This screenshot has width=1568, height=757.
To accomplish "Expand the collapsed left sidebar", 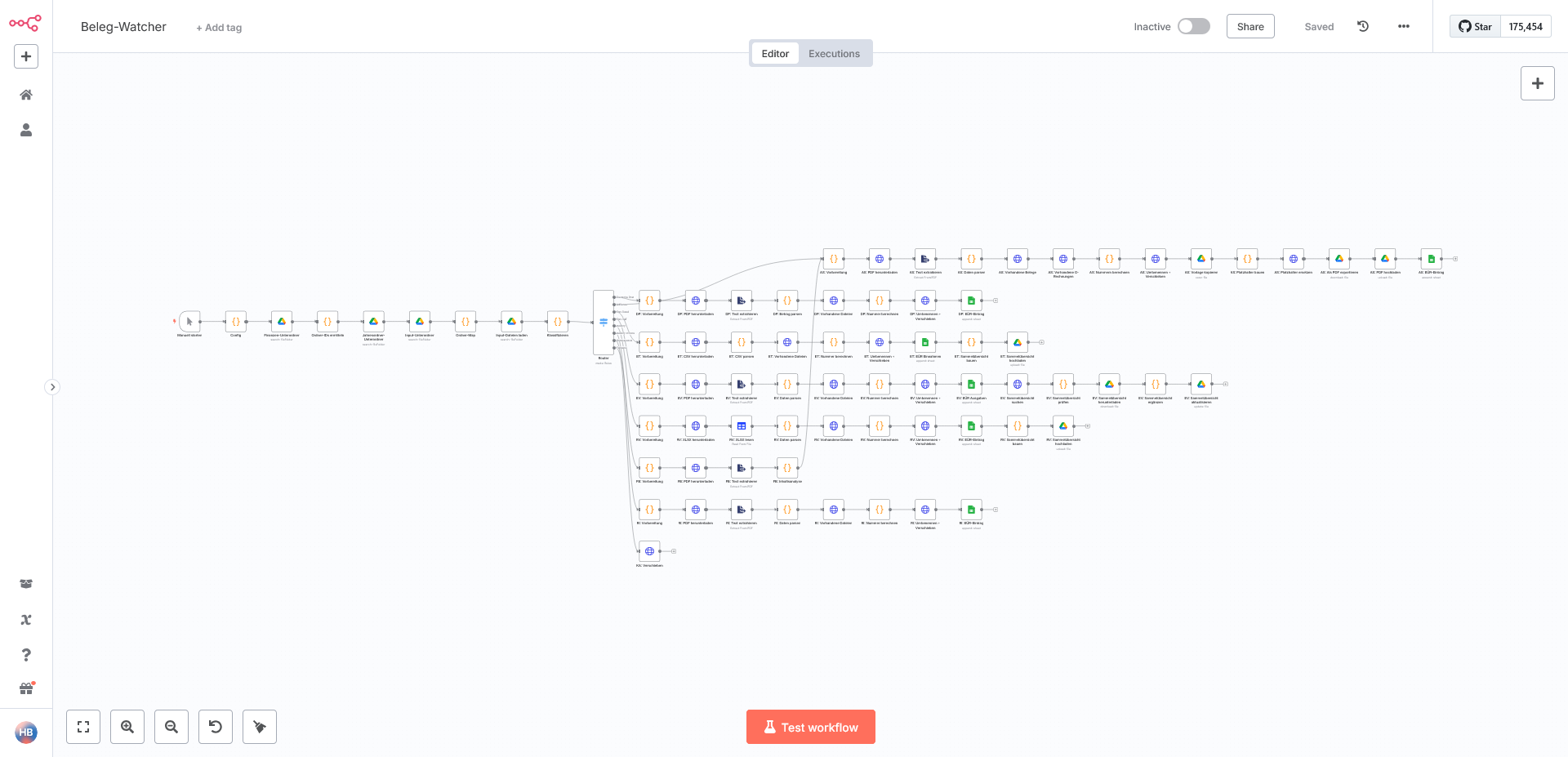I will (x=52, y=387).
